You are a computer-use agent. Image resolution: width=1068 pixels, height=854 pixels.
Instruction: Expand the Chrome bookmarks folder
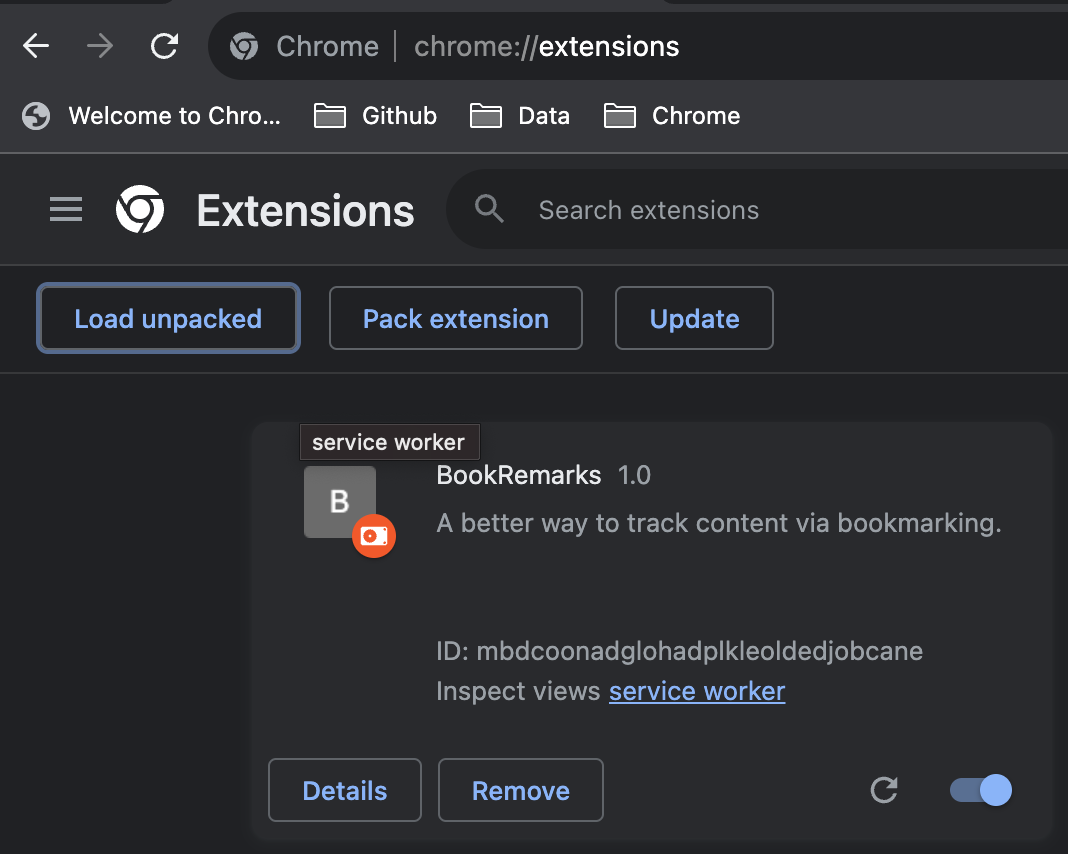pyautogui.click(x=672, y=116)
